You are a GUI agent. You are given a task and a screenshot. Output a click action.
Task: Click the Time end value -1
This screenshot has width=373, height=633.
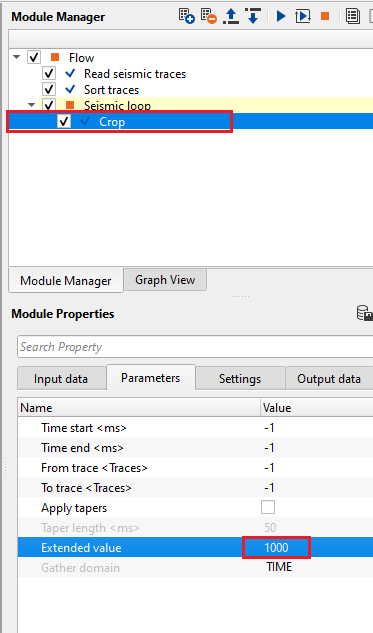(269, 447)
